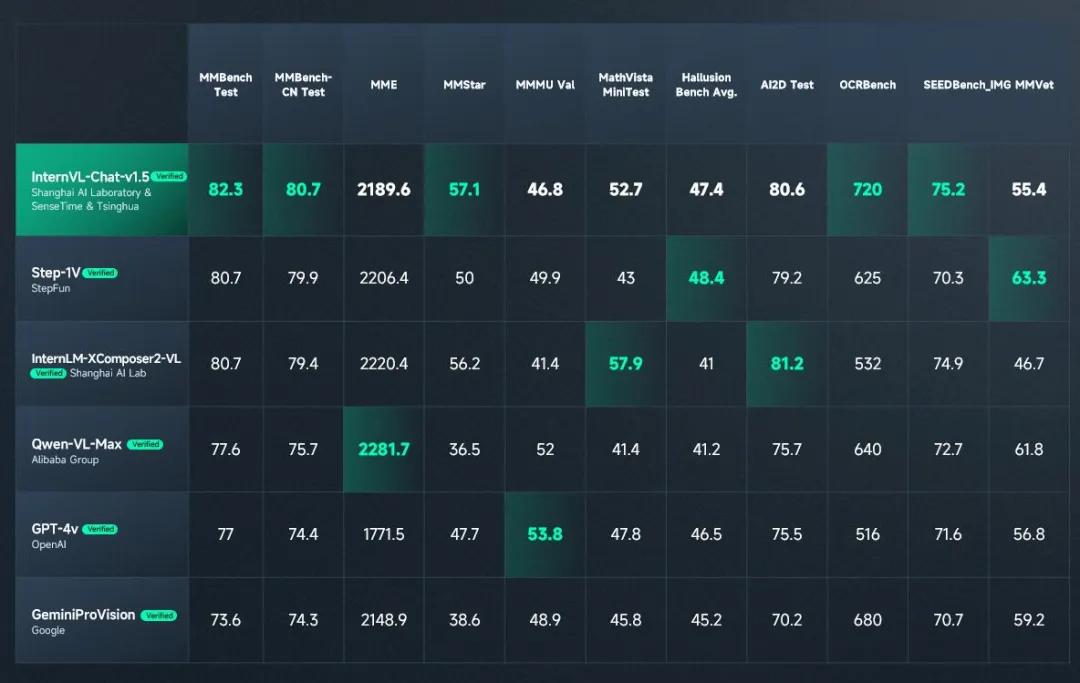This screenshot has height=683, width=1080.
Task: Select GeminiProVision's 59.2 MMVet score
Action: (x=1028, y=620)
